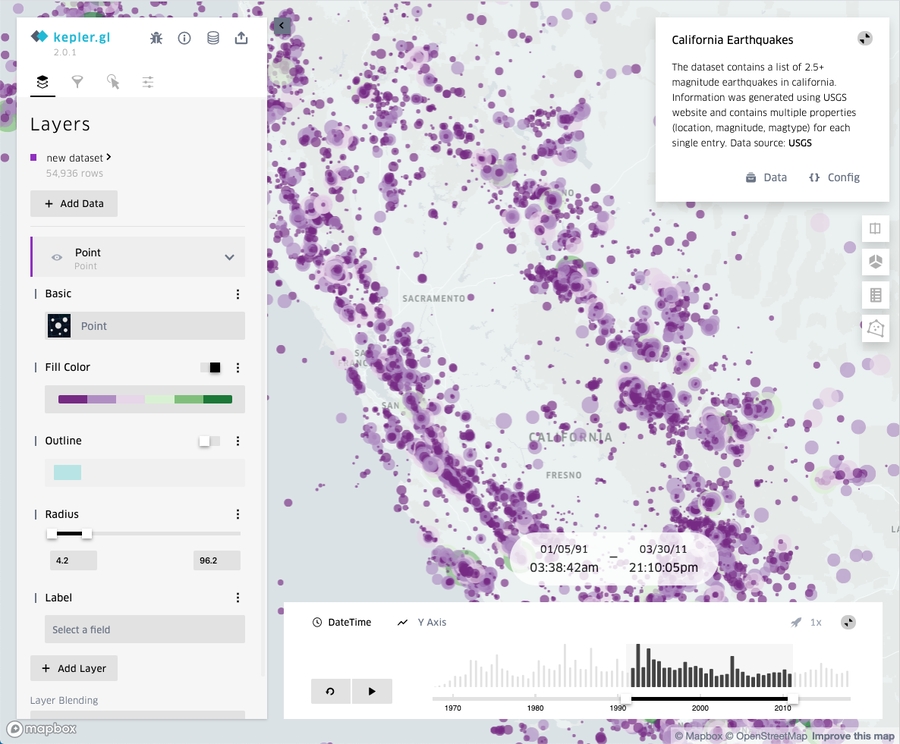Open the Fill Color palette bar

coord(144,400)
